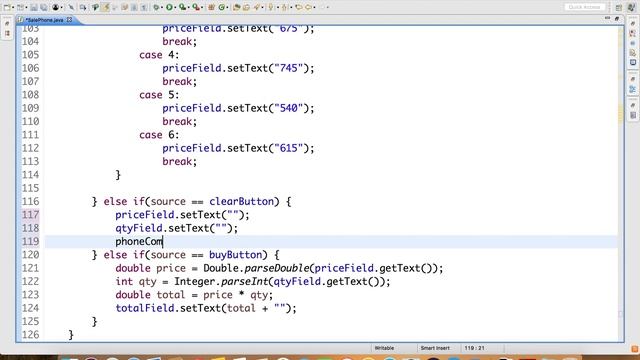The image size is (640, 360).
Task: Click the Coverage launch icon
Action: [x=182, y=7]
